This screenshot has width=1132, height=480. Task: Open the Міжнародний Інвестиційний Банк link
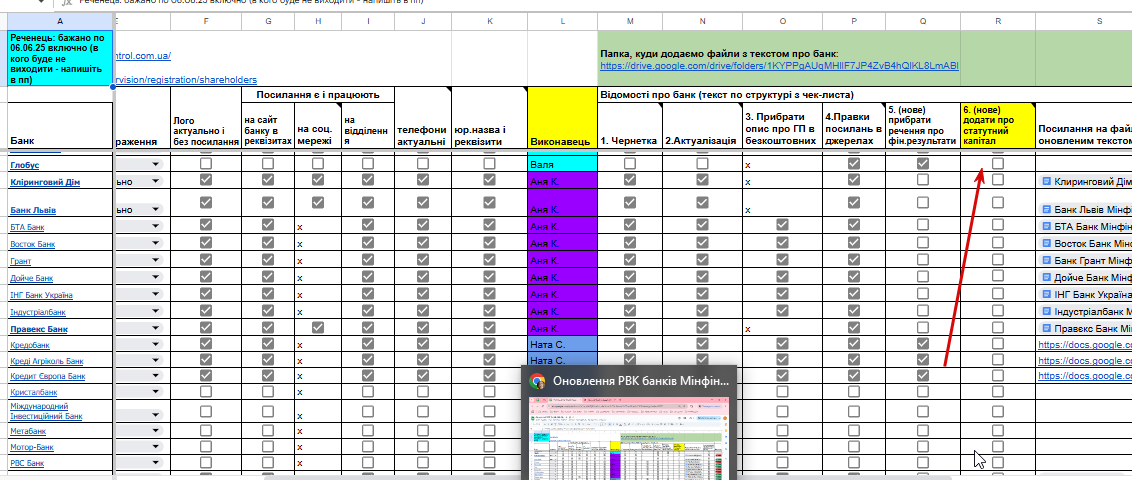[x=46, y=411]
